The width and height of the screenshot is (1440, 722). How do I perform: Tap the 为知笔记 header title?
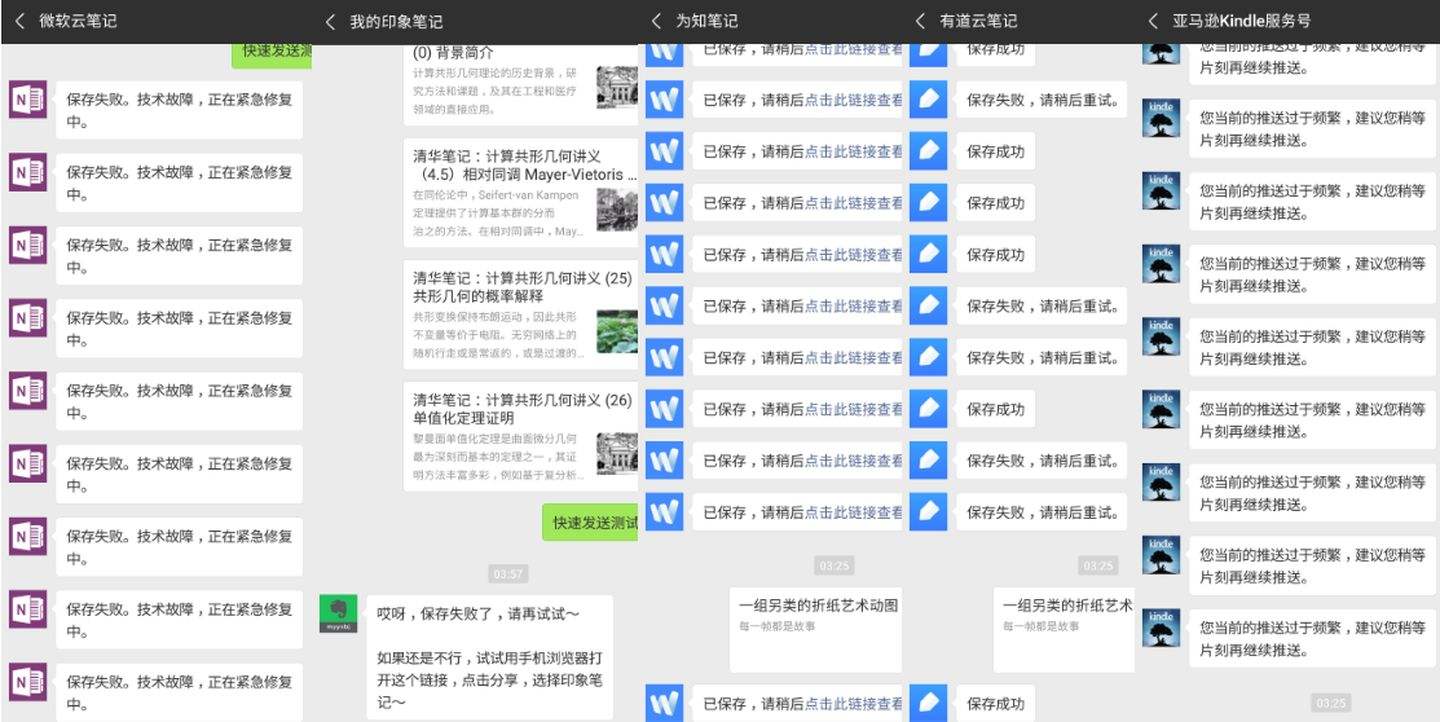[707, 21]
